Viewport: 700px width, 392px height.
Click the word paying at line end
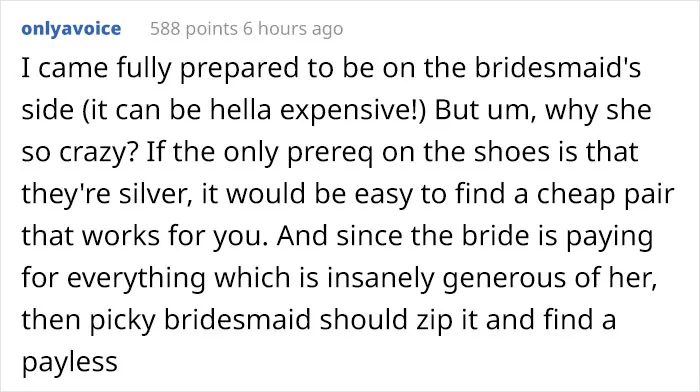pyautogui.click(x=610, y=237)
